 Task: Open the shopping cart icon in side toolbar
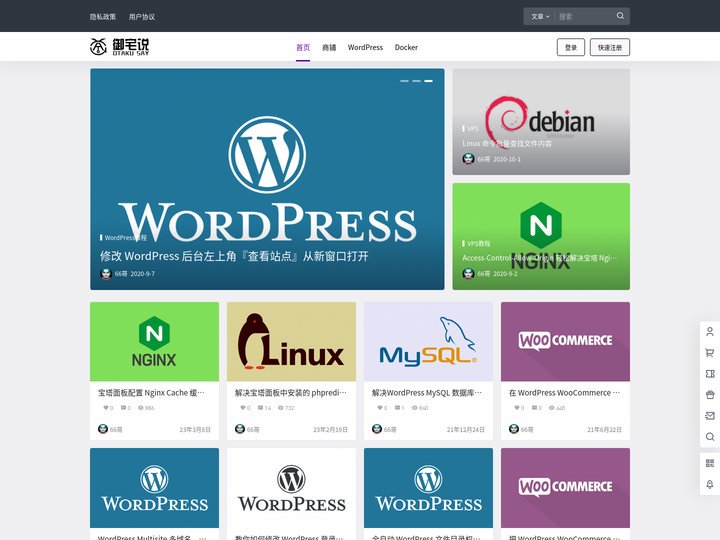[709, 353]
